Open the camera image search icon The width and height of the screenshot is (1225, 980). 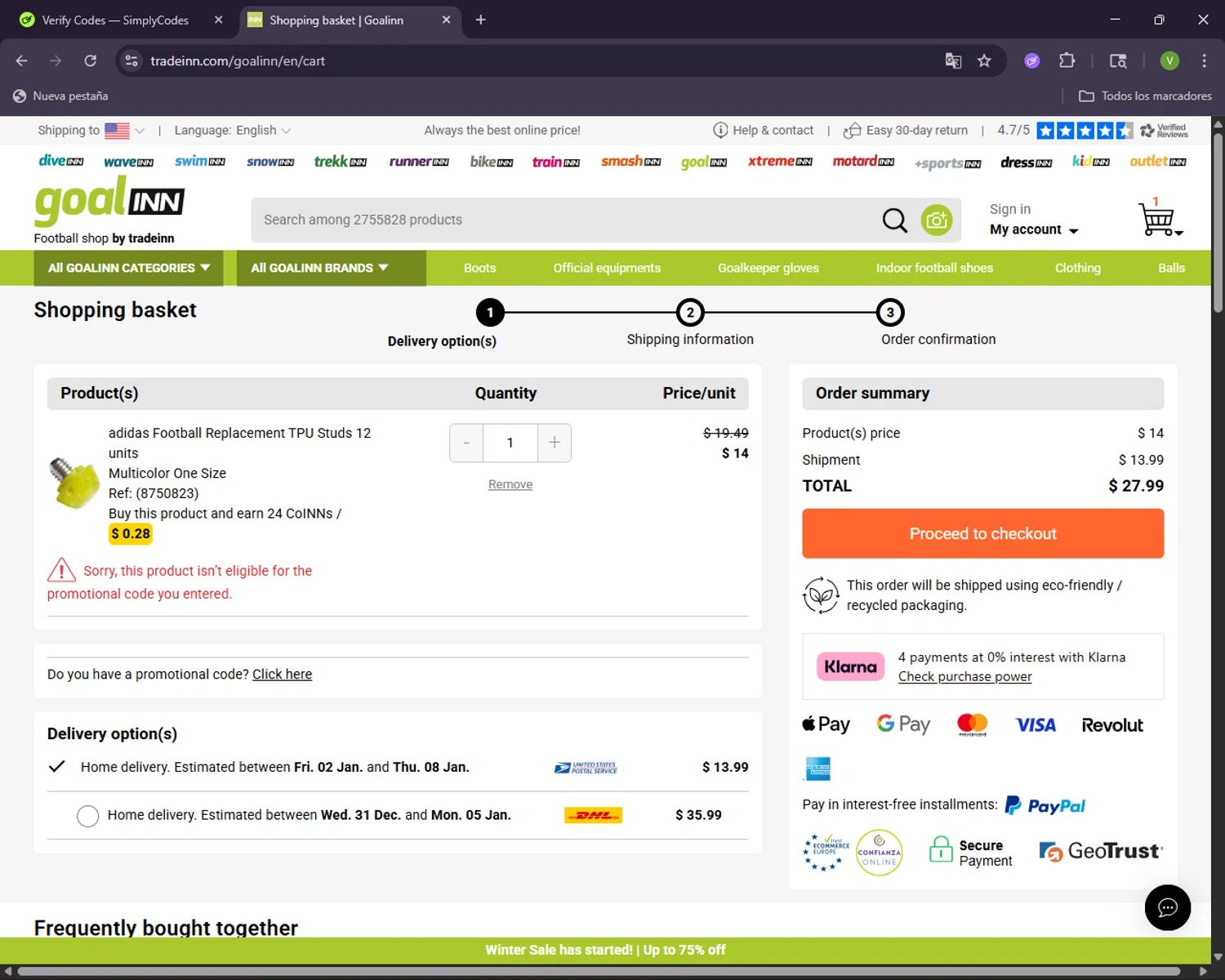[937, 220]
